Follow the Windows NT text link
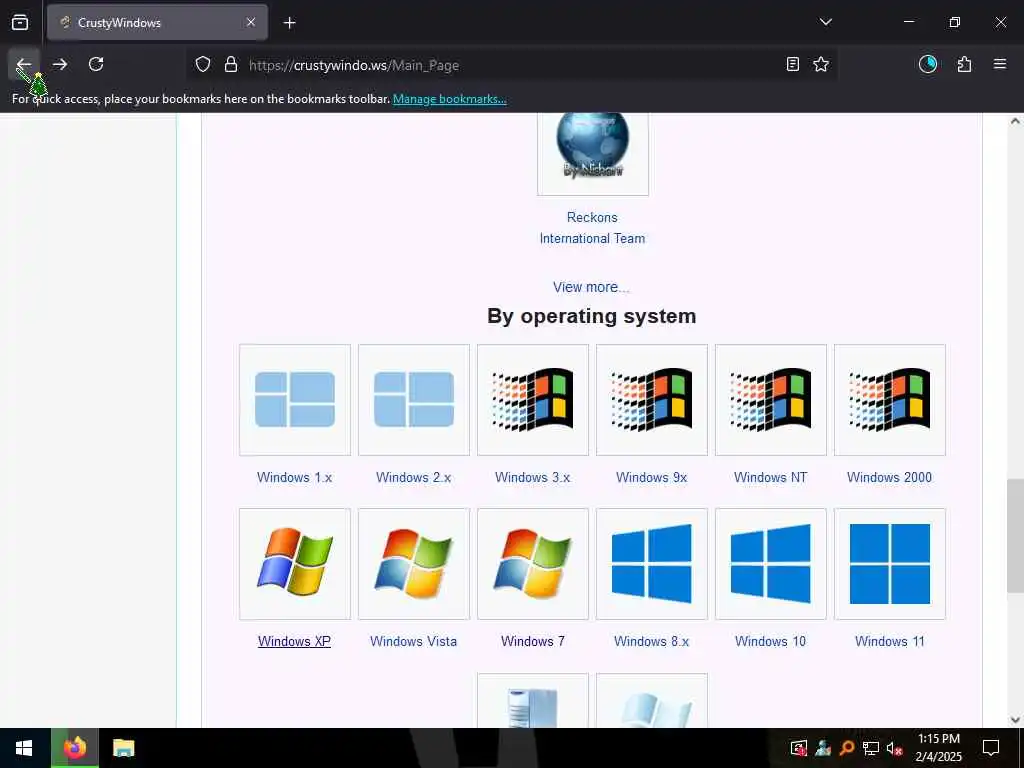Viewport: 1024px width, 768px height. click(x=771, y=477)
